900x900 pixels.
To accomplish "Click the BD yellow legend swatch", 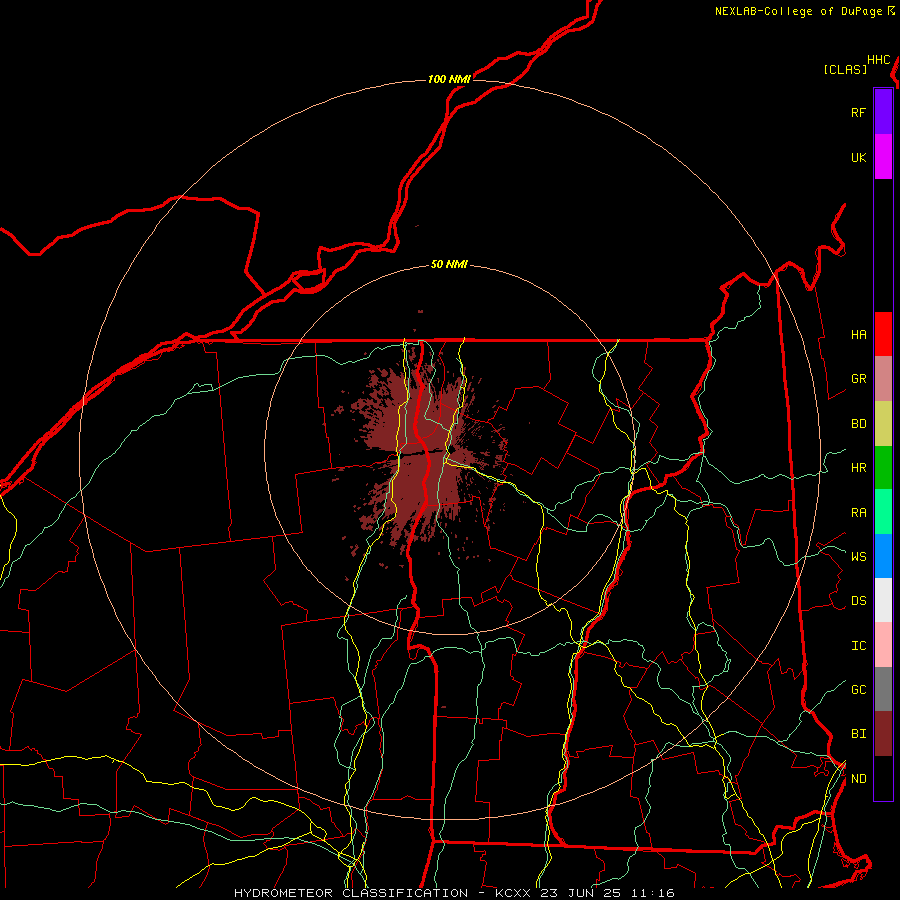I will click(883, 424).
